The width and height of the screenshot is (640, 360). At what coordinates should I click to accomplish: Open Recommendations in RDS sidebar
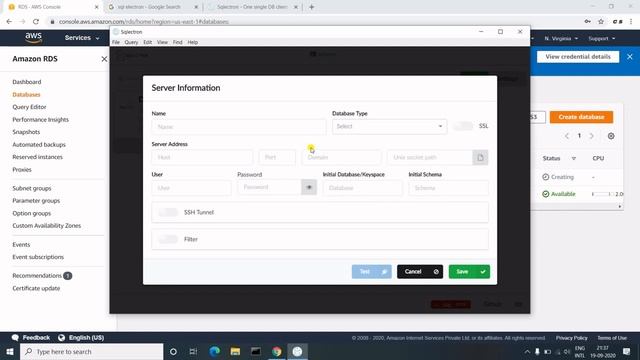click(x=37, y=276)
